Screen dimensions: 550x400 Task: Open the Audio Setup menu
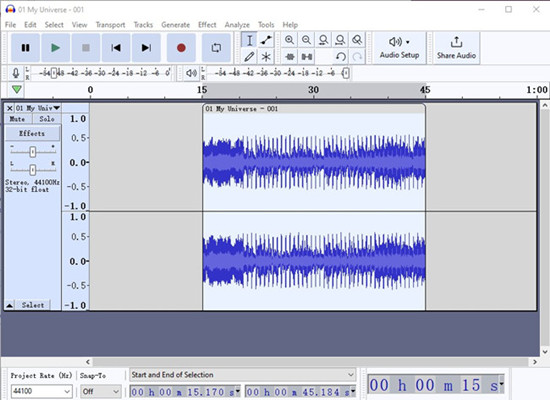399,48
